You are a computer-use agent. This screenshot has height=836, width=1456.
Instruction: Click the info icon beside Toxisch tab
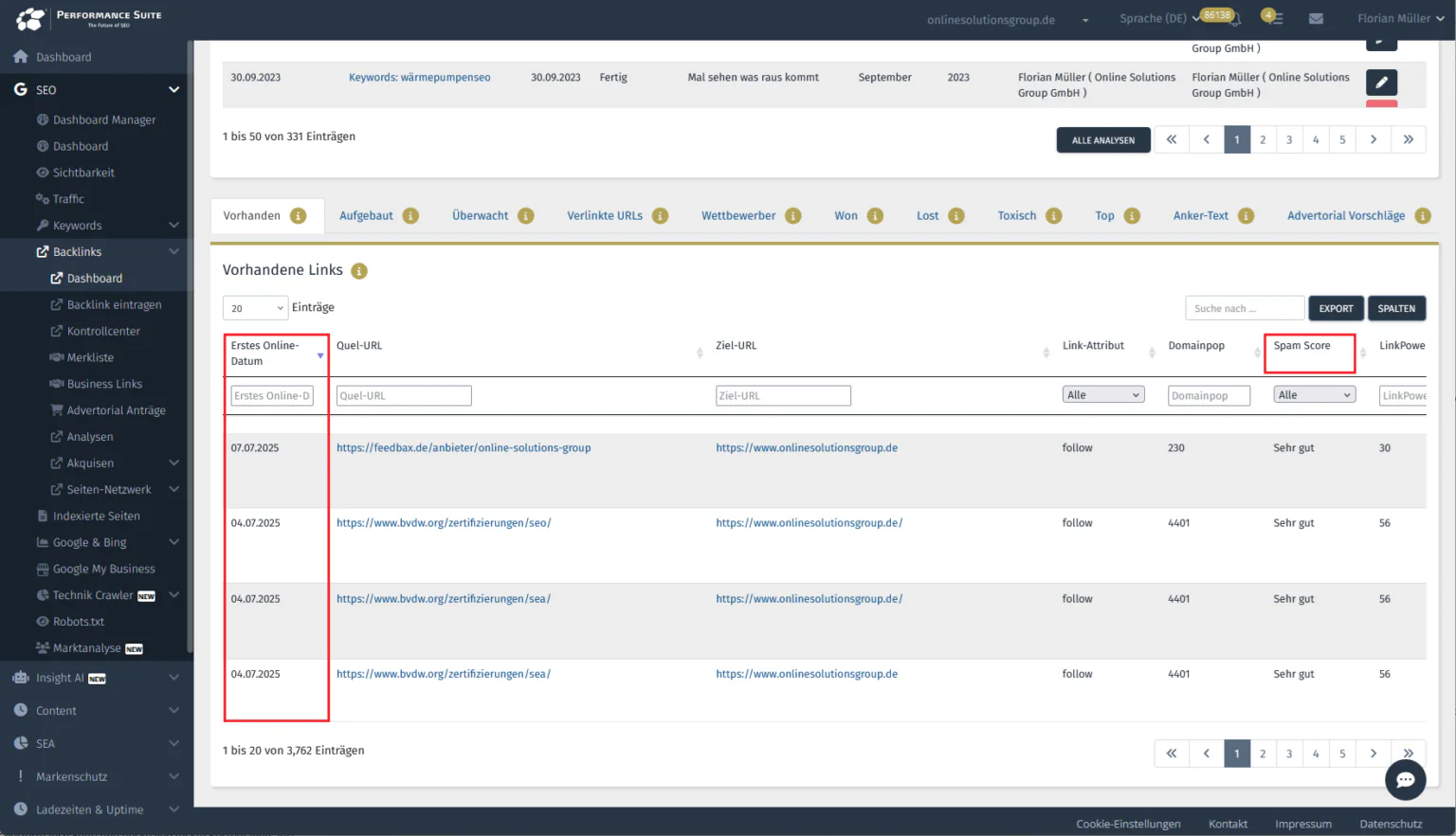(x=1054, y=216)
